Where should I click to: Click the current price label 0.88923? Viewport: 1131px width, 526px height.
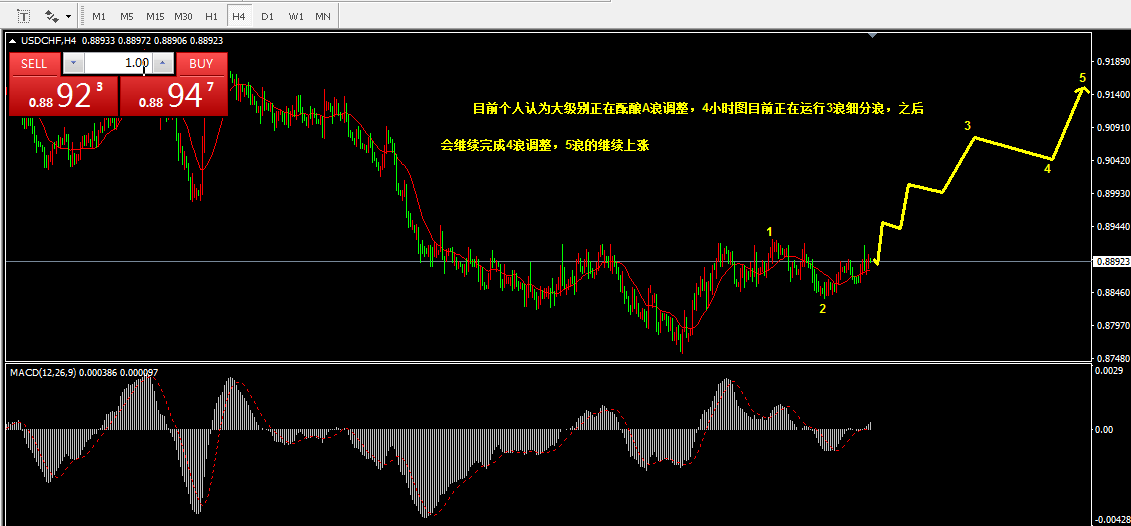pos(1110,261)
